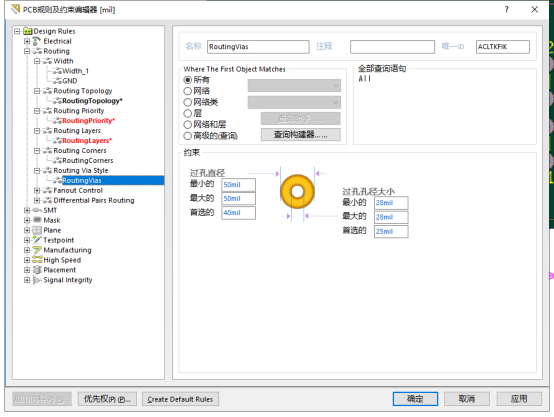
Task: Click the High Speed category icon
Action: 37,260
